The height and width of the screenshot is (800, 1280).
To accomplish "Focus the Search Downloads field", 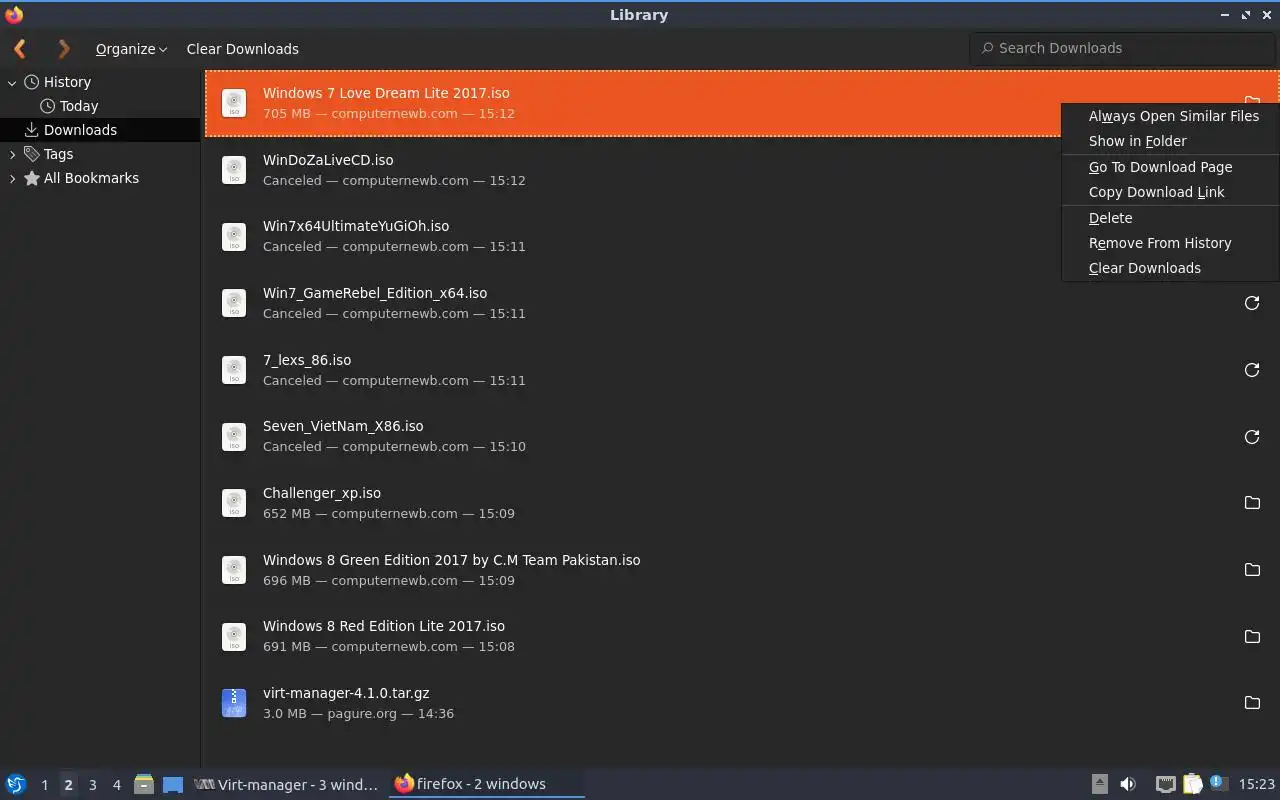I will pyautogui.click(x=1122, y=48).
